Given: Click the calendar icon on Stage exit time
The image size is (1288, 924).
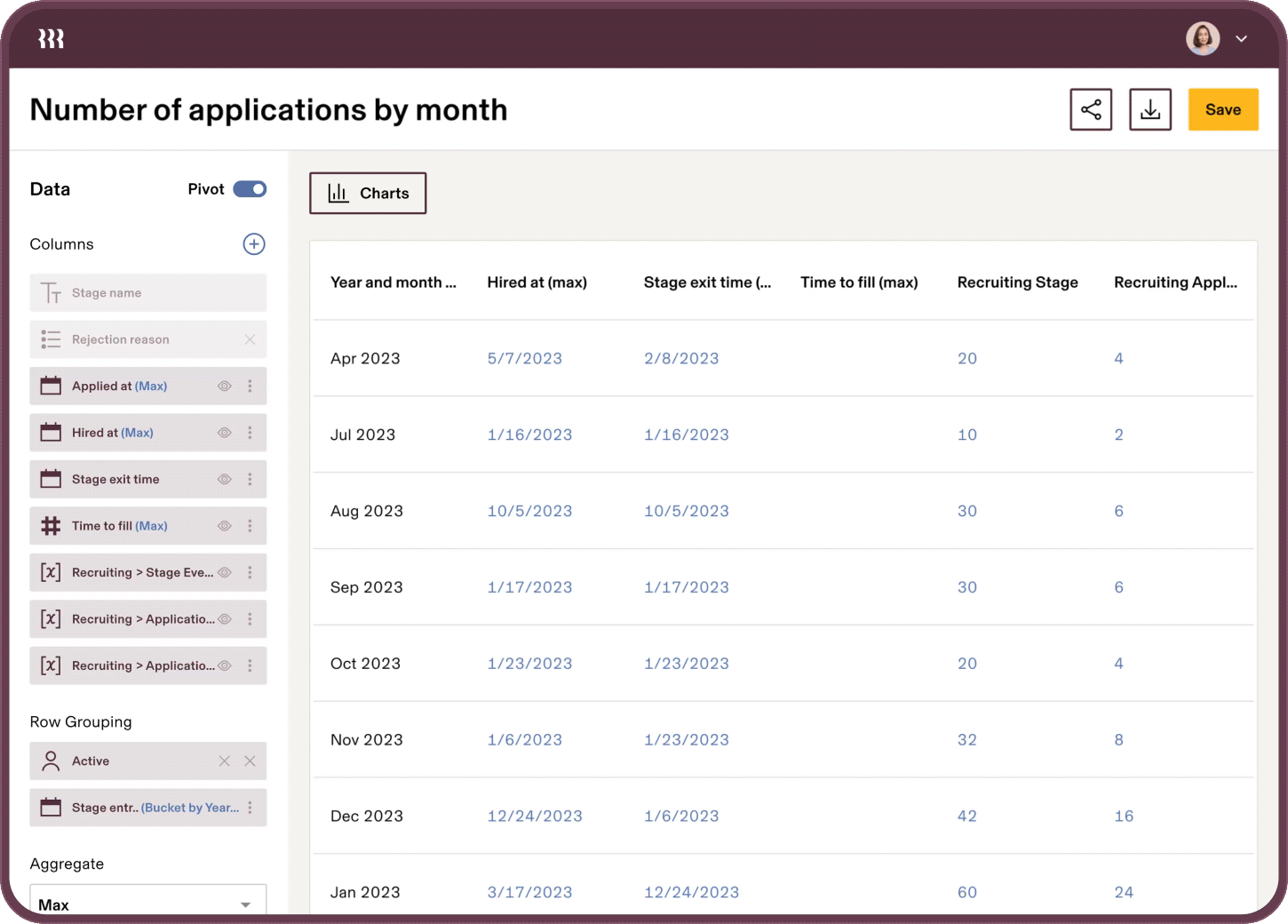Looking at the screenshot, I should 51,479.
